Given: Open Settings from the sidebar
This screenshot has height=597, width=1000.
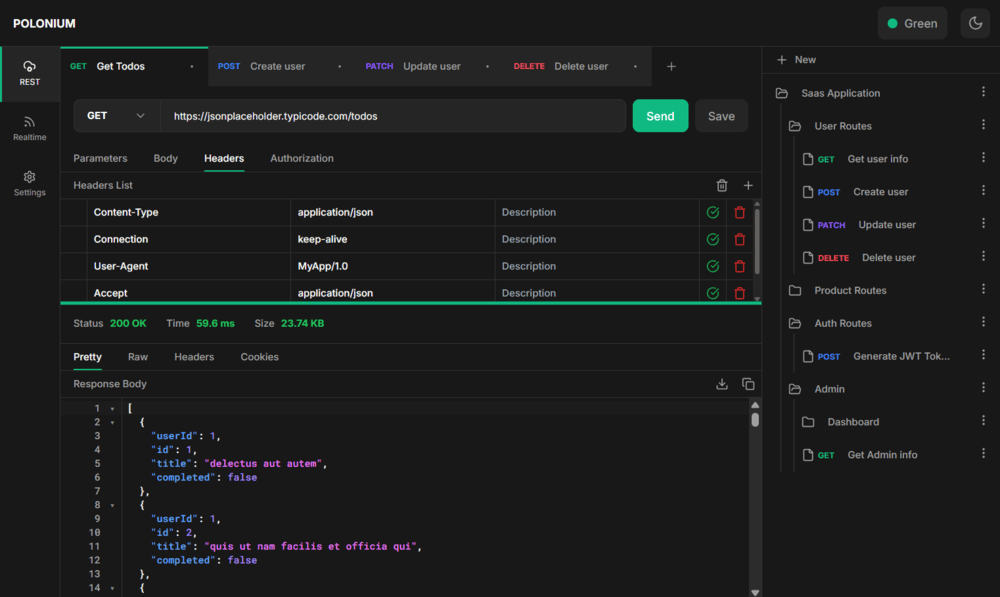Looking at the screenshot, I should point(29,184).
